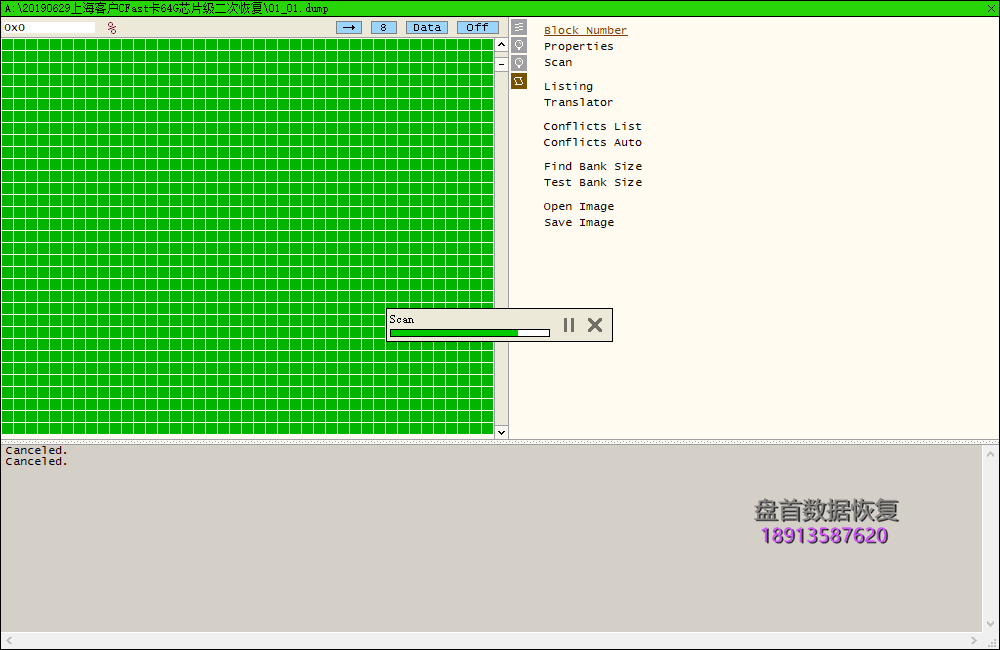Click the horizontal scrollbar right arrow
This screenshot has width=1000, height=650.
[974, 640]
